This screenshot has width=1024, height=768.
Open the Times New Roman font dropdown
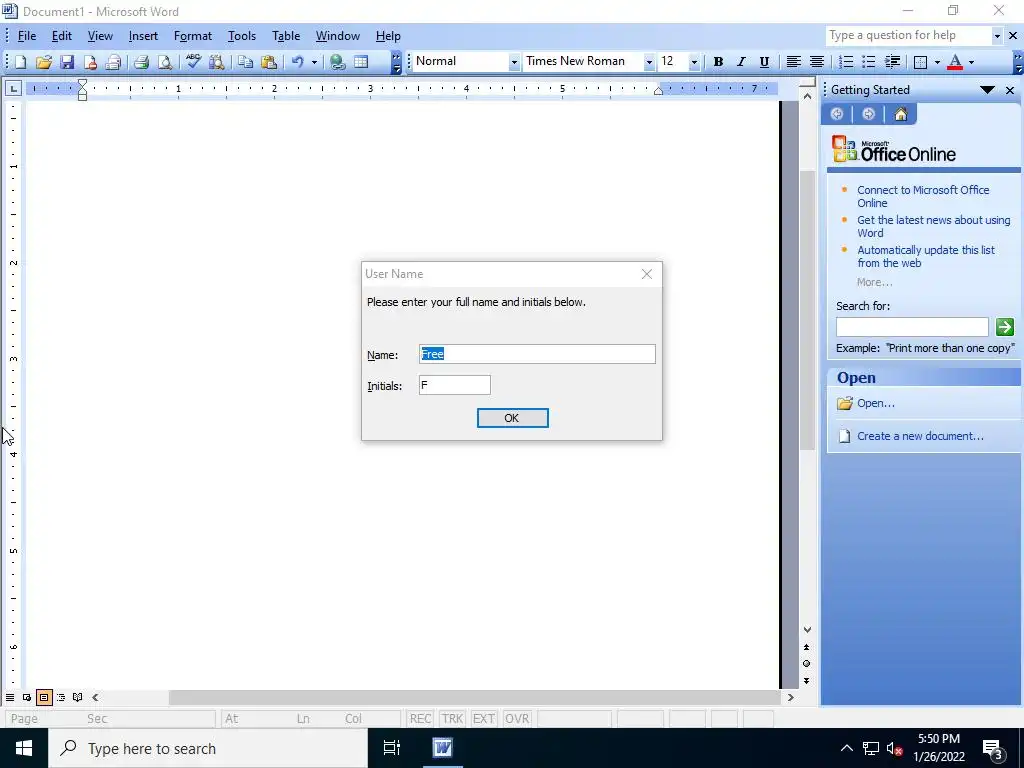[649, 62]
